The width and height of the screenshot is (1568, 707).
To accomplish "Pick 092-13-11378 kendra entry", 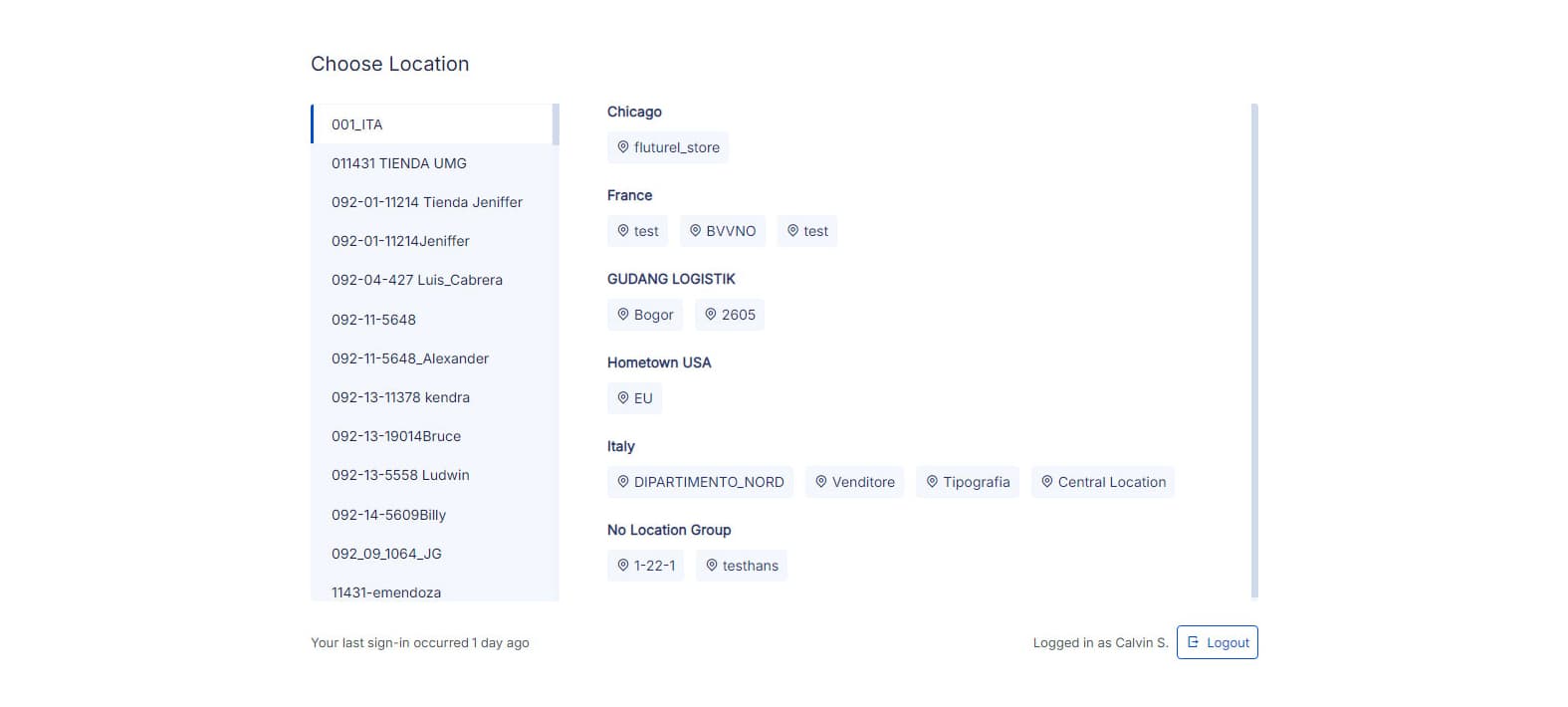I will 432,397.
